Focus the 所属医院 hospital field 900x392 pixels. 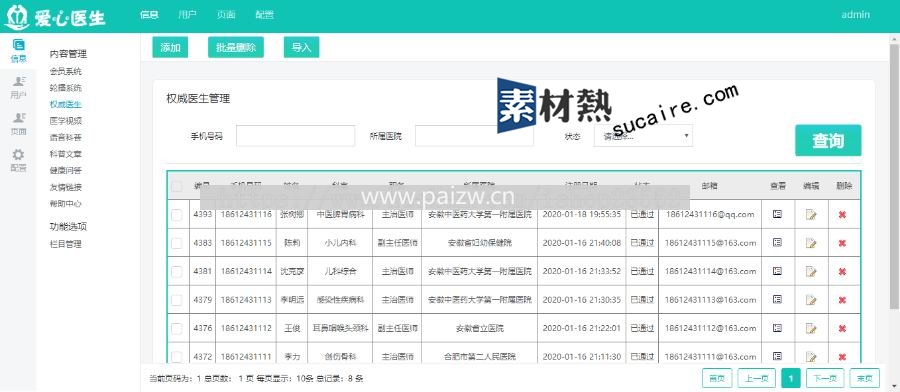click(474, 136)
